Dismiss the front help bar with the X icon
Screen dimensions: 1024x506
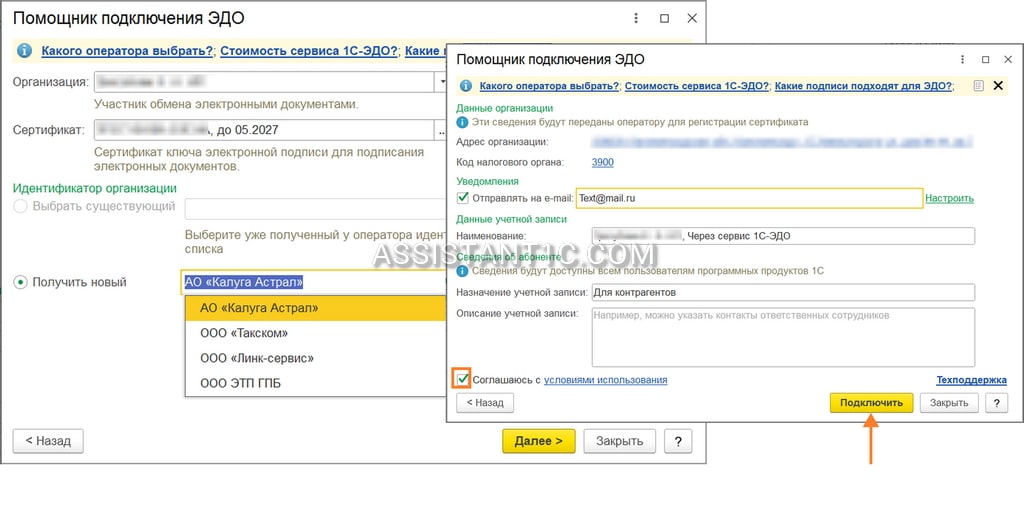point(998,86)
